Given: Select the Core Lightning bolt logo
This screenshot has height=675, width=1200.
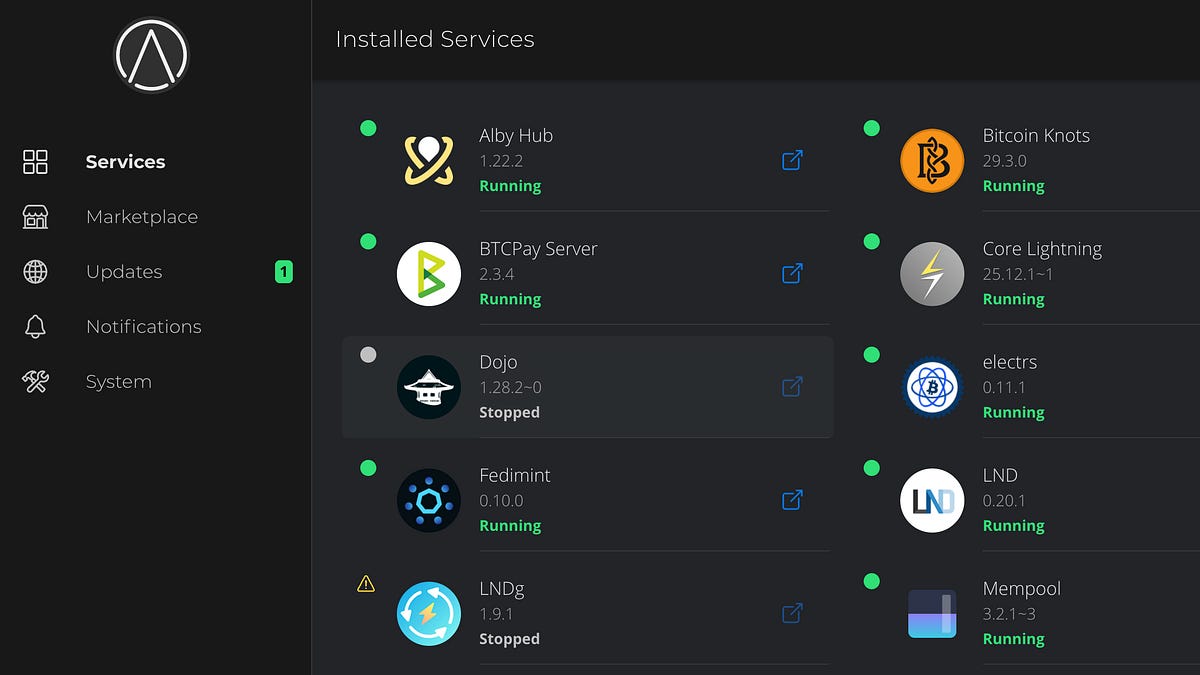Looking at the screenshot, I should point(932,273).
